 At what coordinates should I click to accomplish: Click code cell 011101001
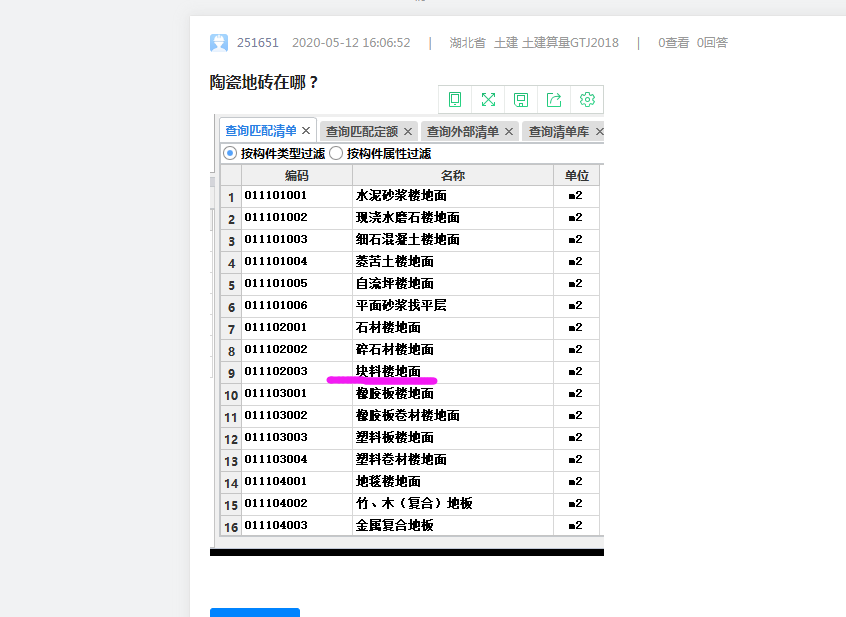pyautogui.click(x=297, y=197)
